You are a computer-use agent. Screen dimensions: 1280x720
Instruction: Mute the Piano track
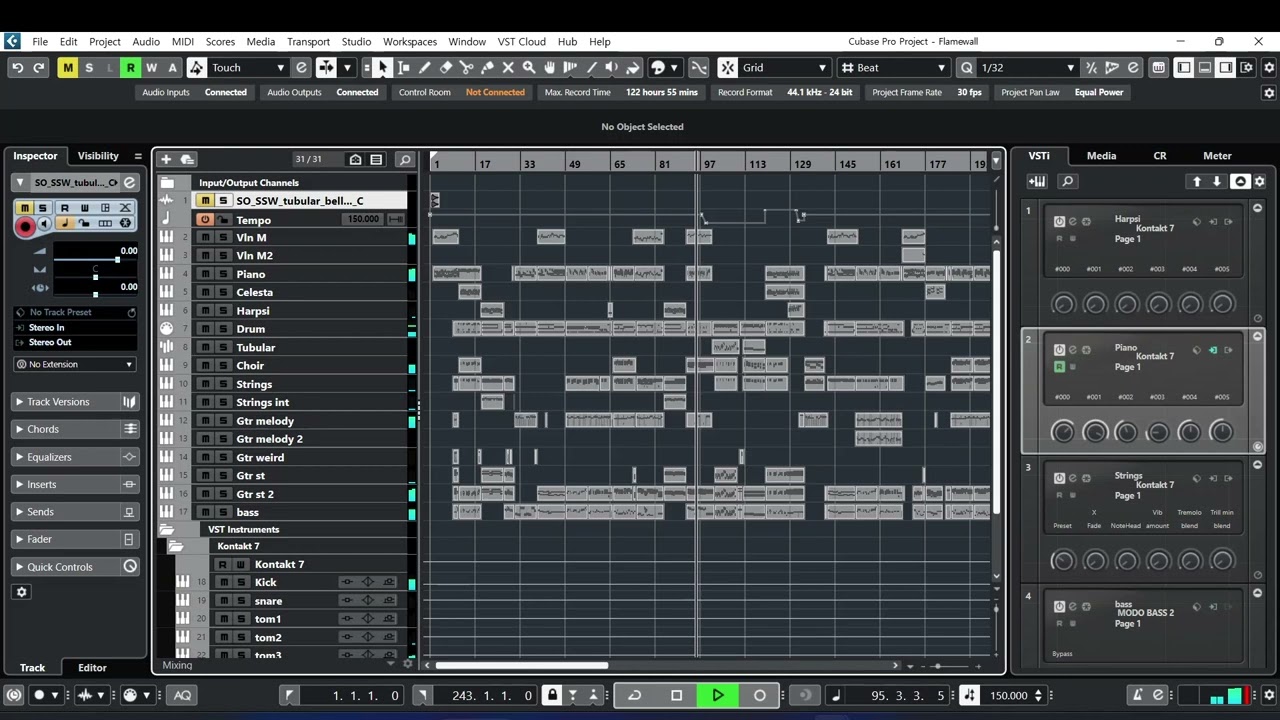click(x=205, y=274)
